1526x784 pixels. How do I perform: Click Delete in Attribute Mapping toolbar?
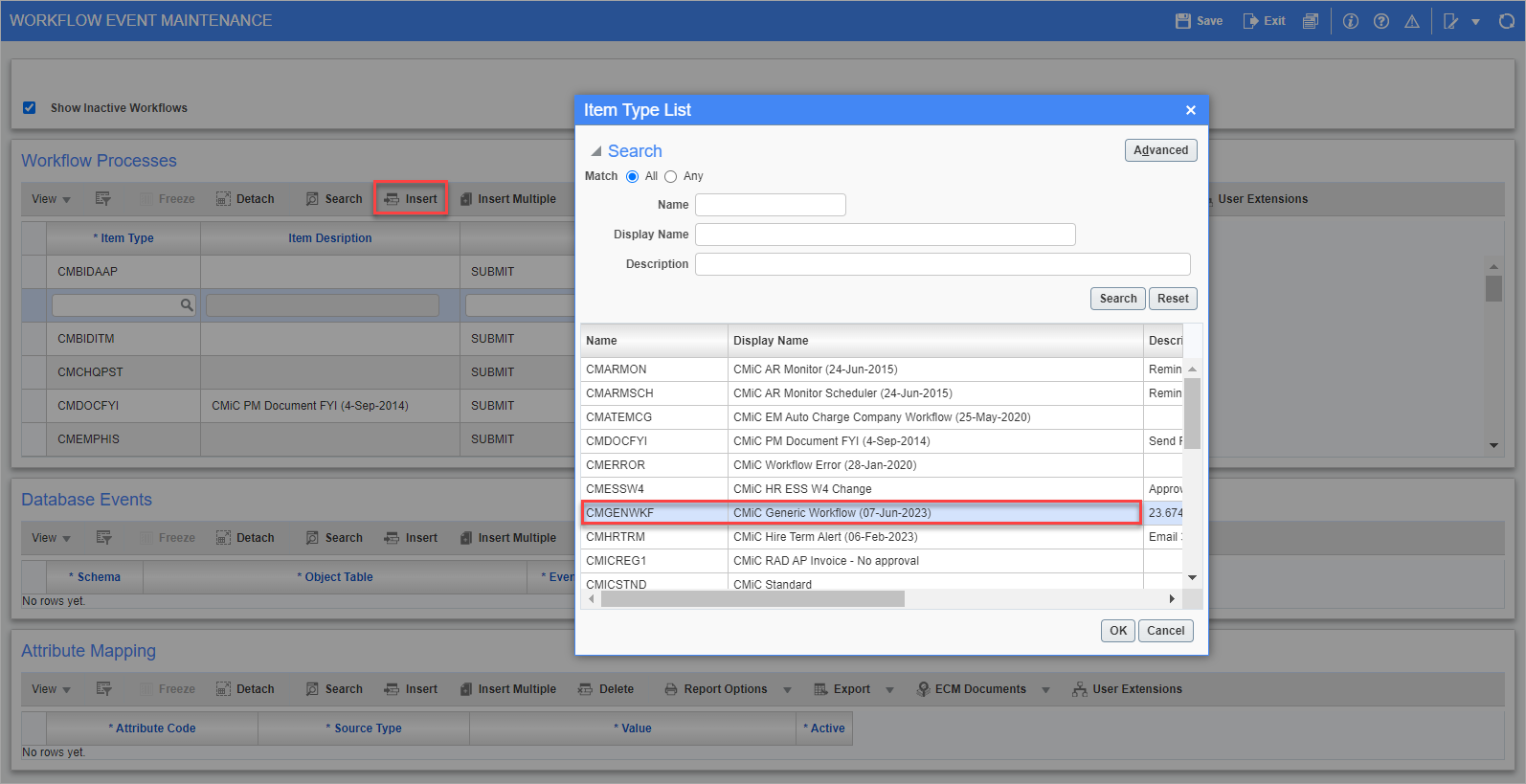tap(606, 689)
